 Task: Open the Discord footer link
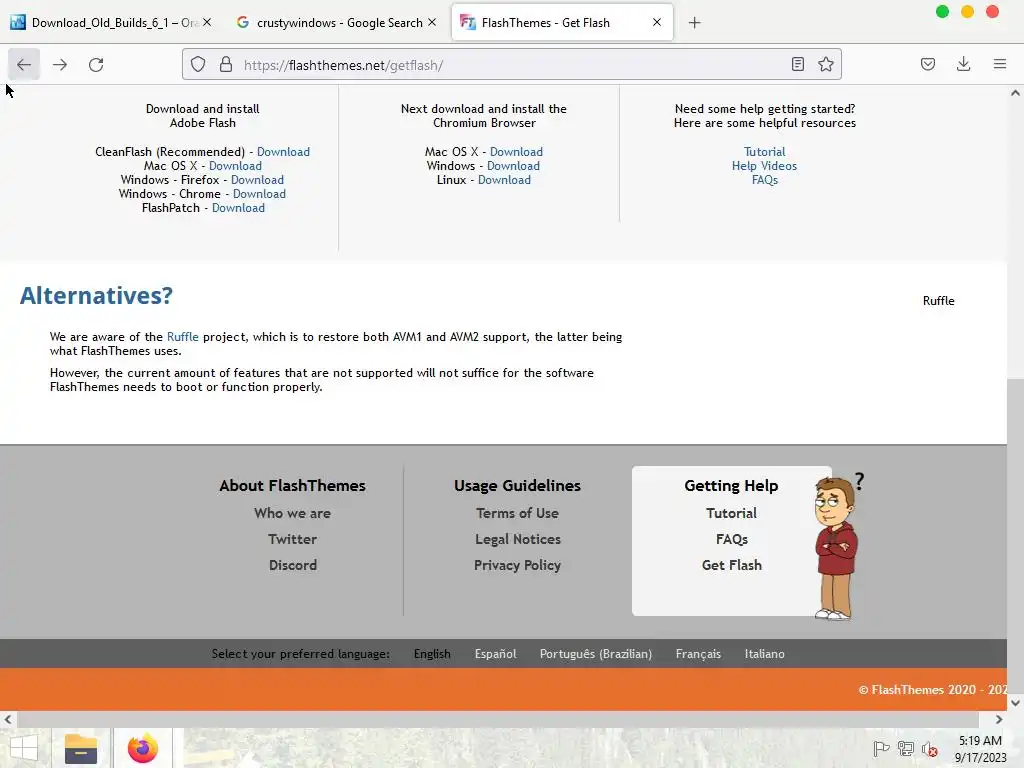[x=293, y=566]
